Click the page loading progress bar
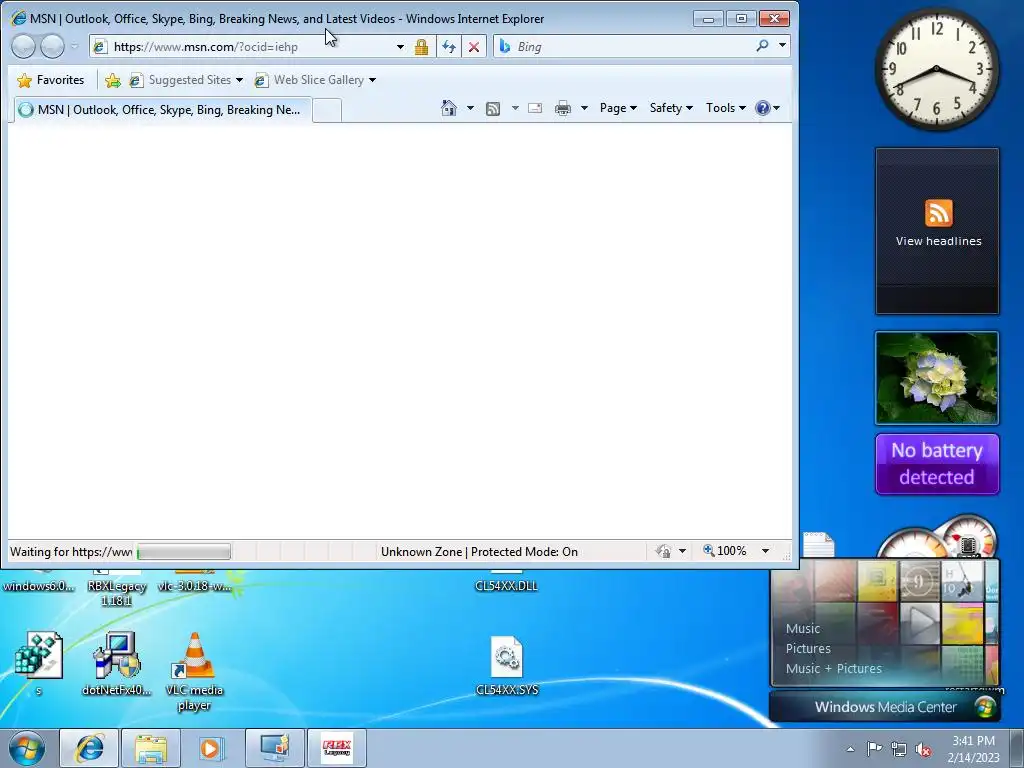The image size is (1024, 768). 184,552
